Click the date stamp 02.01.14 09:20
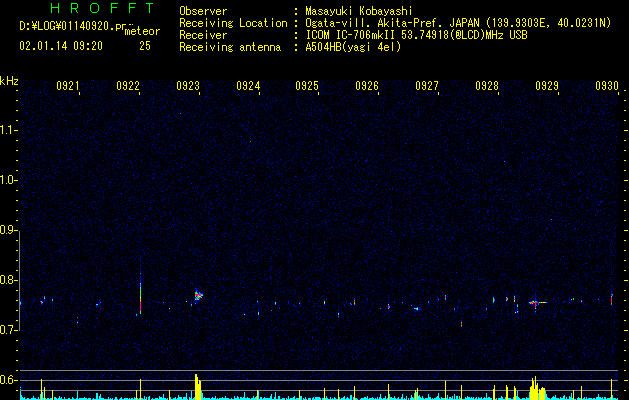Screen dimensions: 629x400 pyautogui.click(x=61, y=46)
